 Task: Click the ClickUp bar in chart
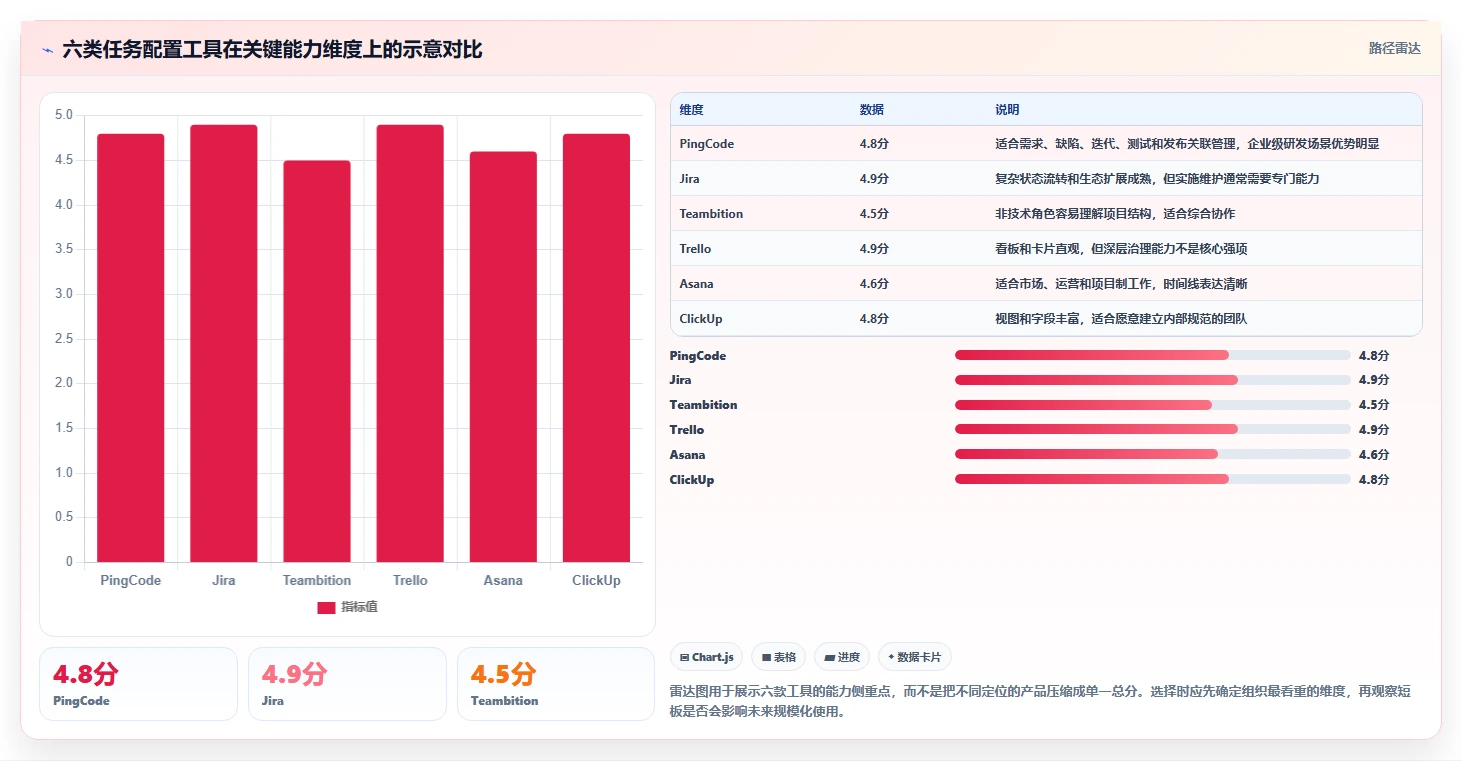point(596,348)
